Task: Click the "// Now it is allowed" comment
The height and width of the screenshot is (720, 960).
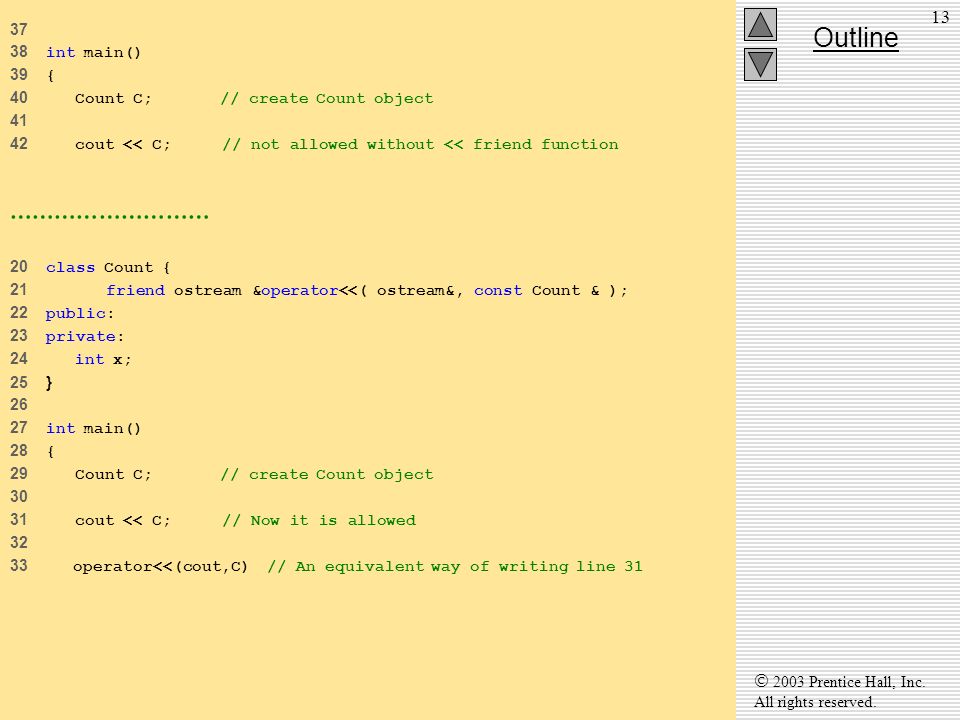Action: [x=319, y=520]
